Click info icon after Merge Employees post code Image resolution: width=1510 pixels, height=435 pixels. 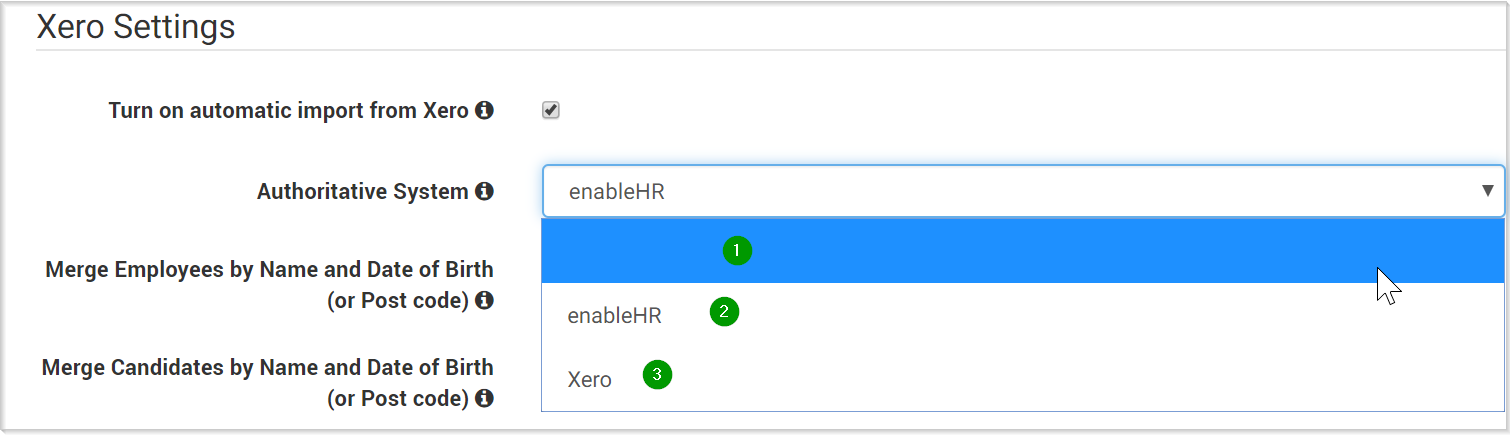(485, 300)
